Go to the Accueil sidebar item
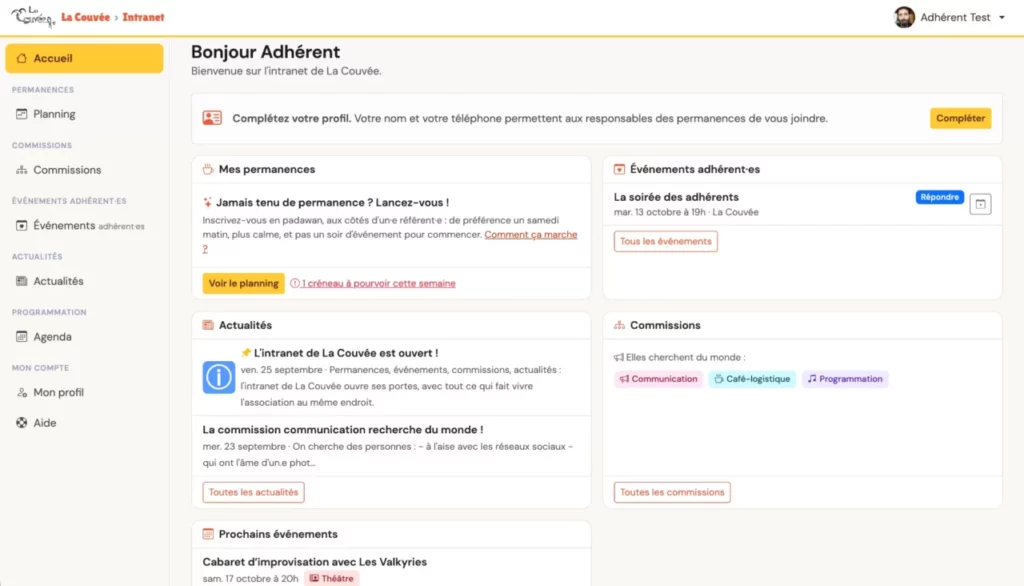 point(84,58)
